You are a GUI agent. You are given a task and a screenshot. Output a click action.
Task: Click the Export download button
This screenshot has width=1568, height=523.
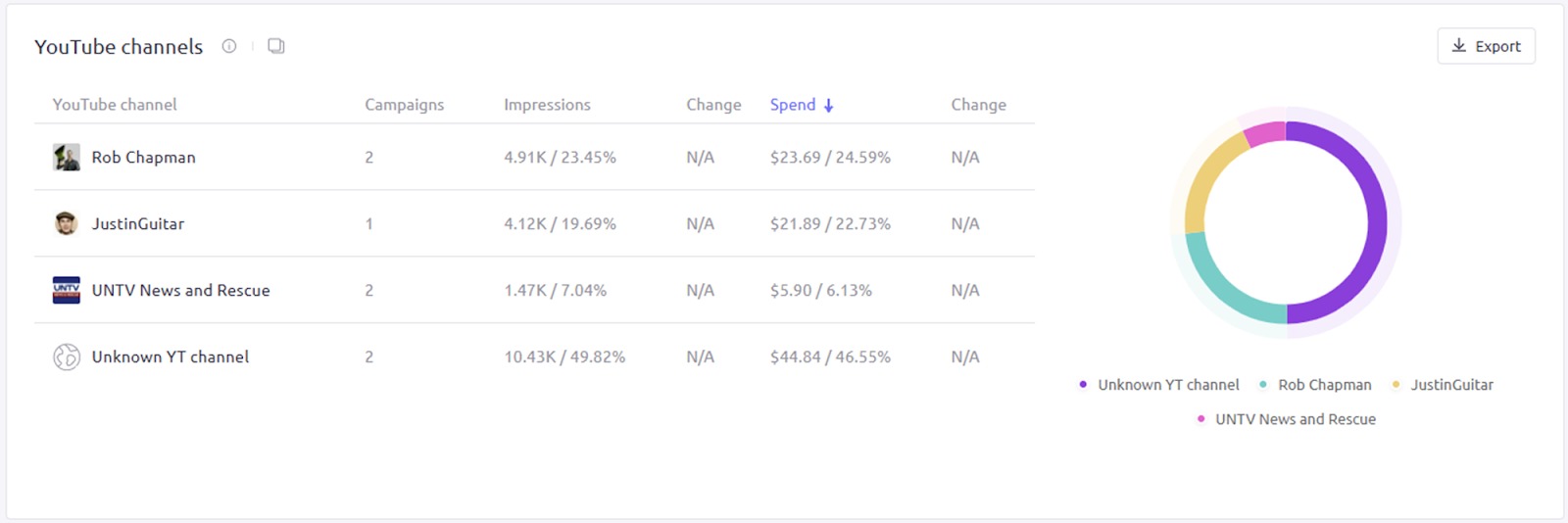click(x=1486, y=46)
